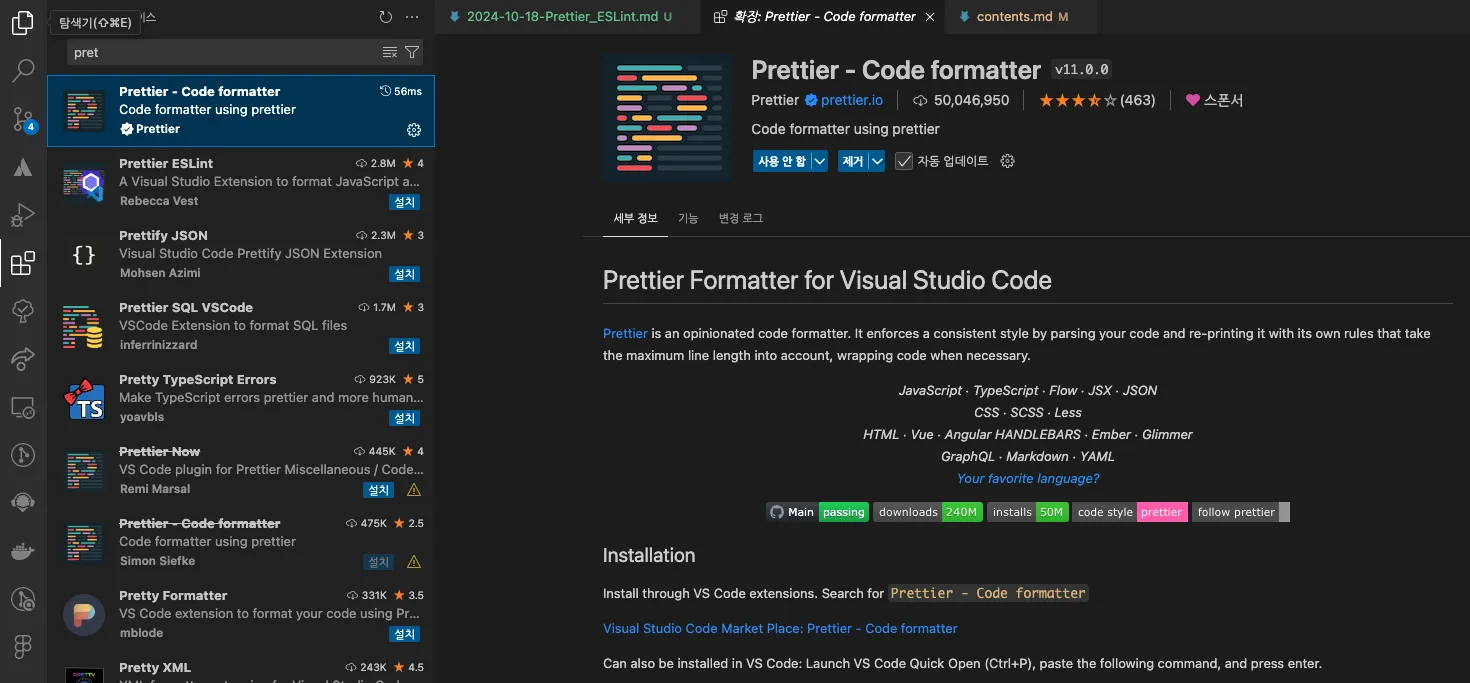The image size is (1470, 683).
Task: Open Visual Studio Code Market Place link
Action: [x=780, y=628]
